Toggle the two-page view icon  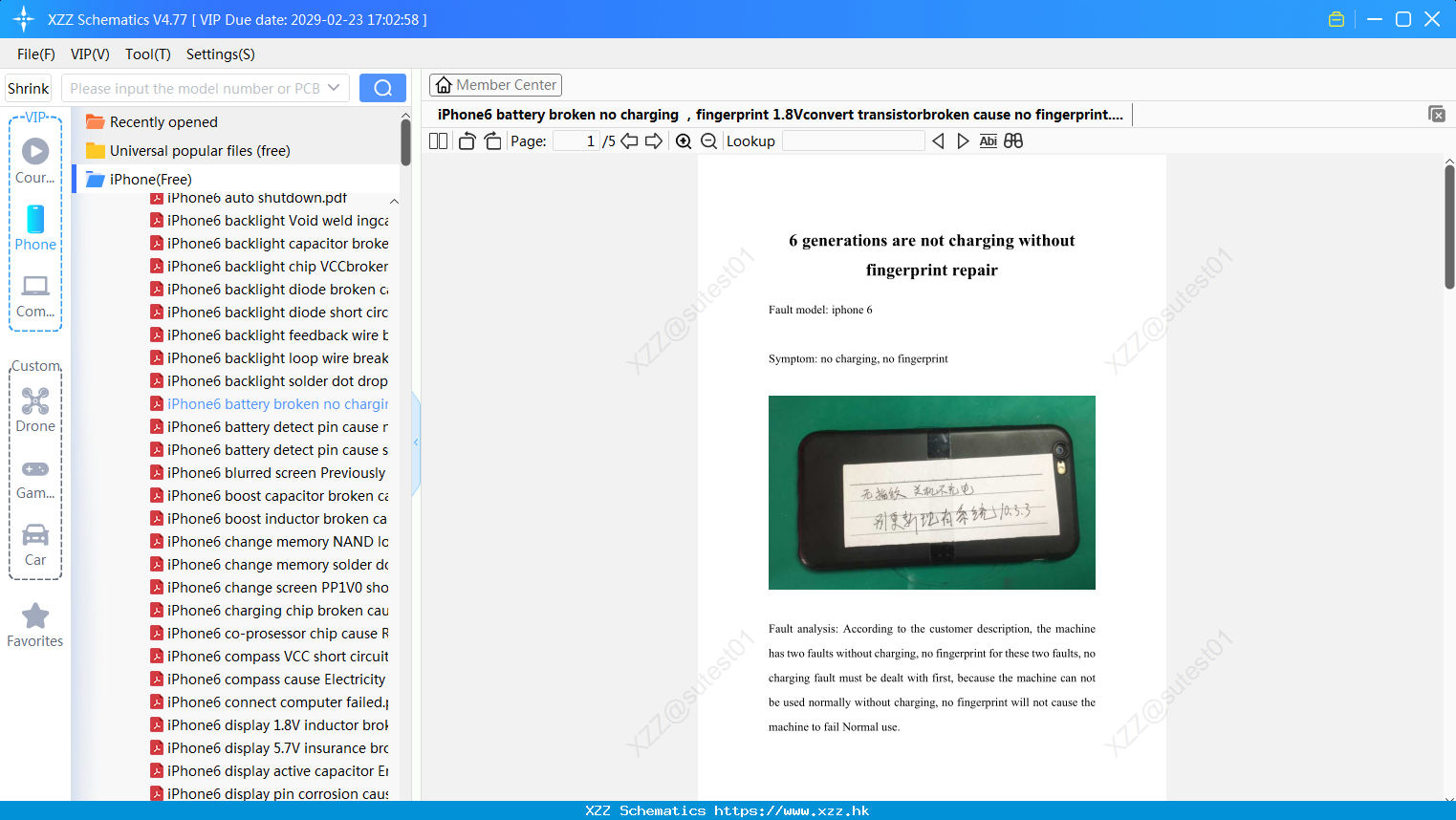point(439,141)
